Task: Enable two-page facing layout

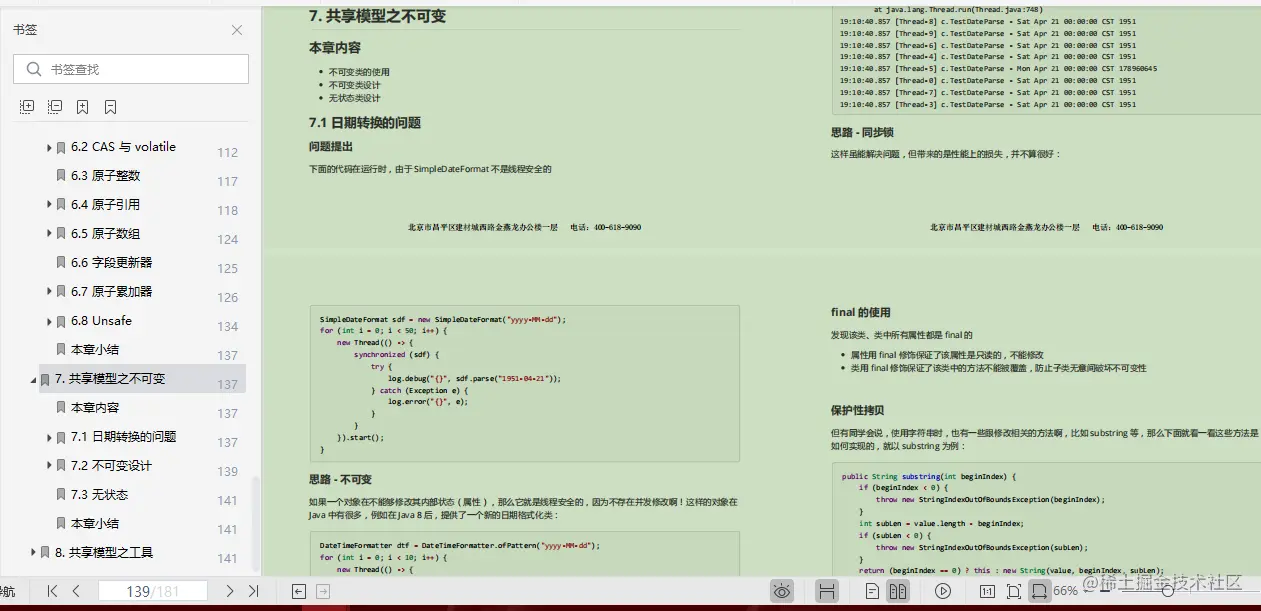Action: 897,590
